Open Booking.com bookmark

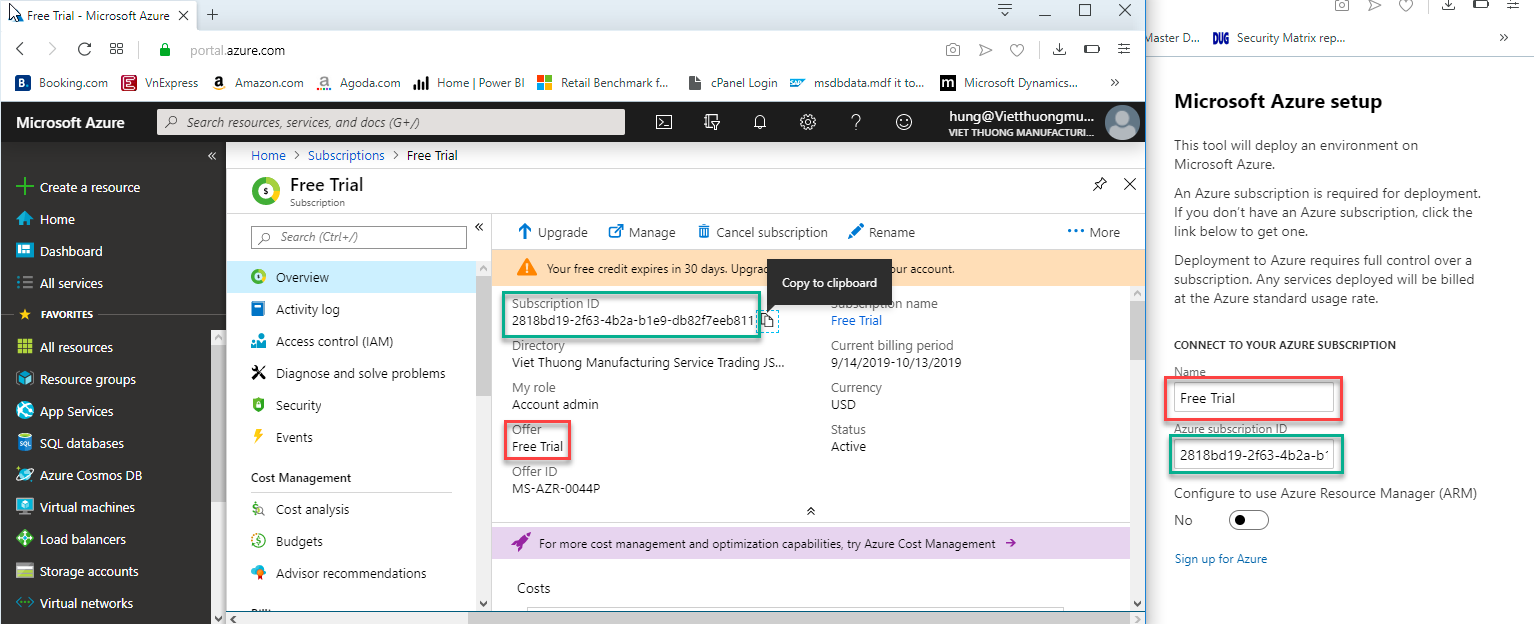[62, 83]
